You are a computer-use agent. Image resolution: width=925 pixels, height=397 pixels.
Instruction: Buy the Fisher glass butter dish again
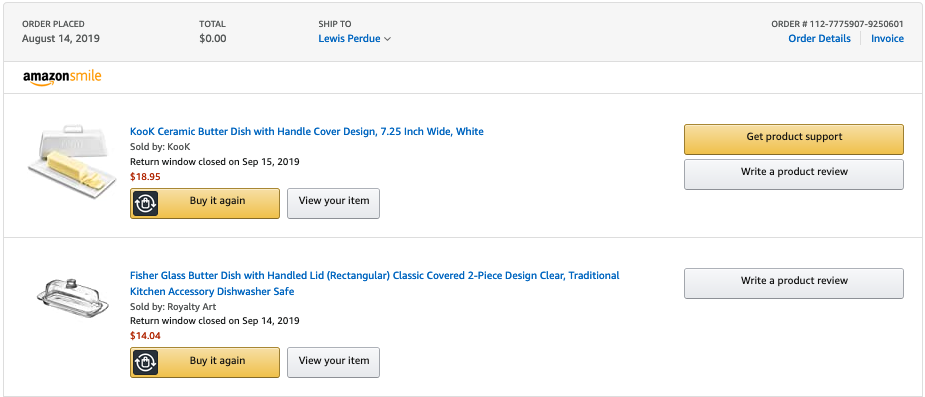click(205, 362)
